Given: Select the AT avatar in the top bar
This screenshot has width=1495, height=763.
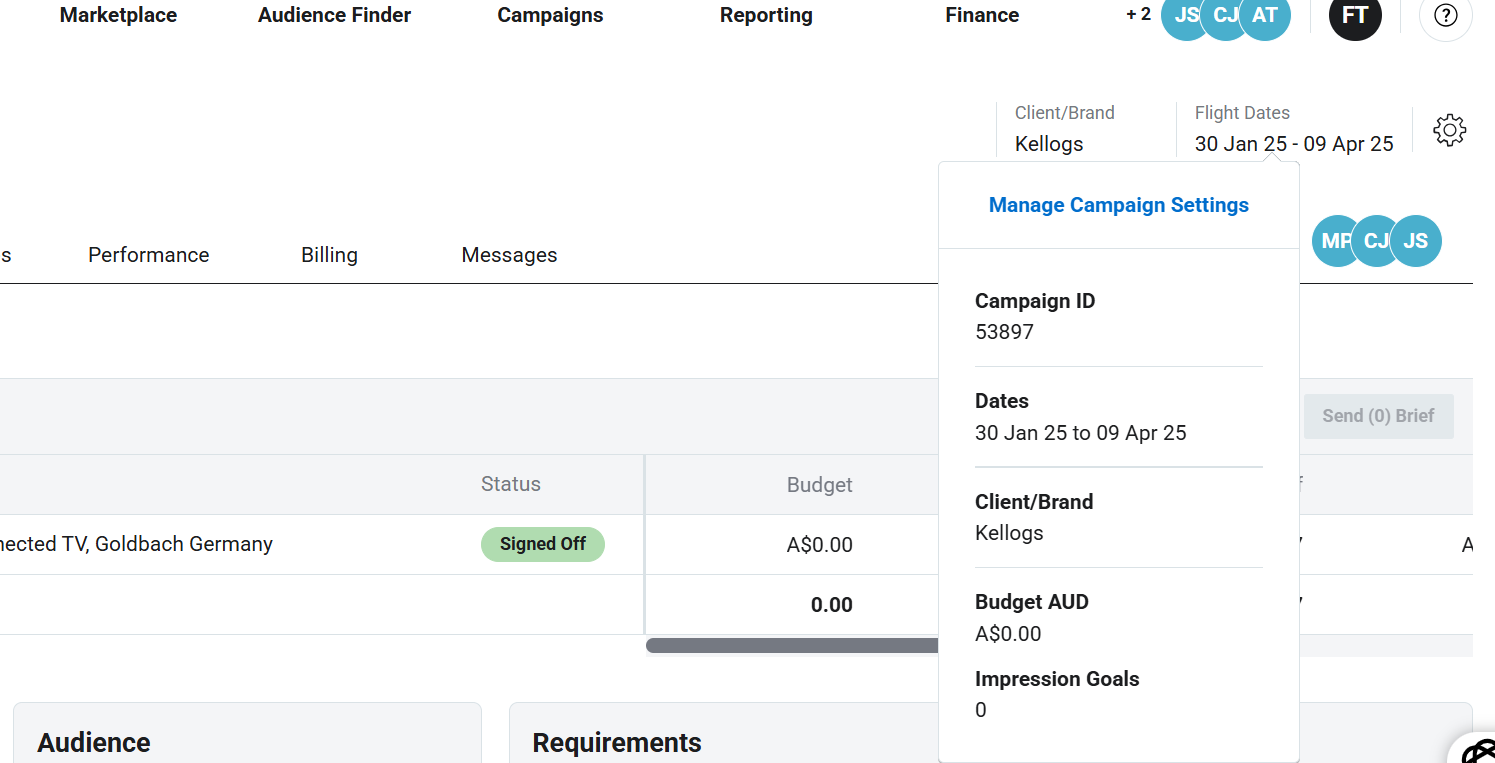Looking at the screenshot, I should (x=1267, y=16).
